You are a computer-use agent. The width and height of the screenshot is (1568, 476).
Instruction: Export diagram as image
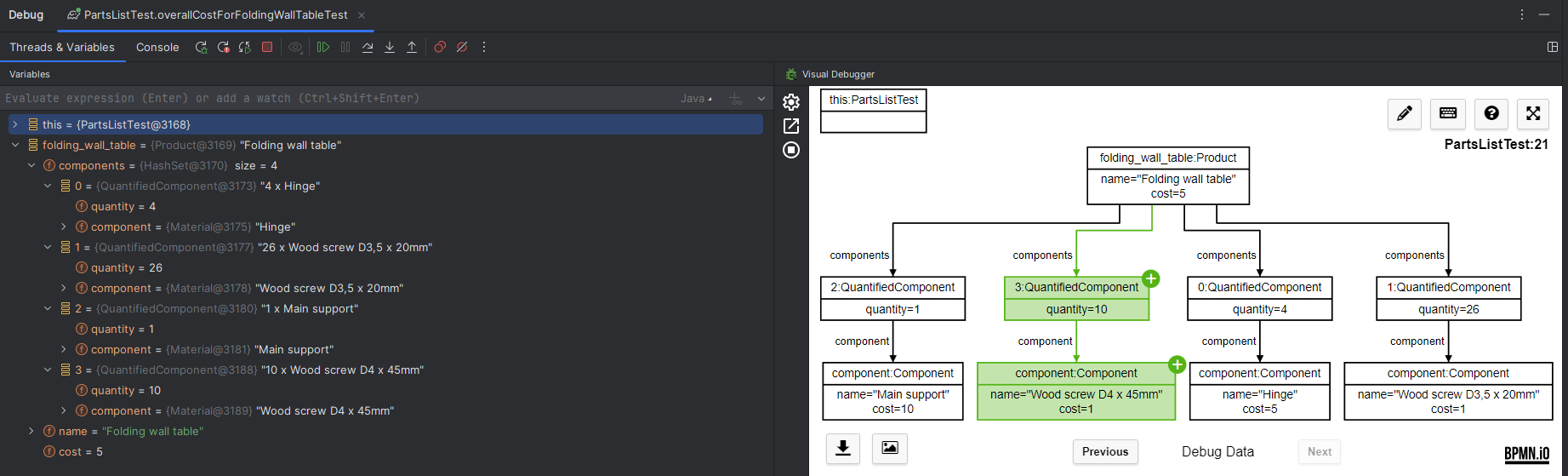point(890,448)
